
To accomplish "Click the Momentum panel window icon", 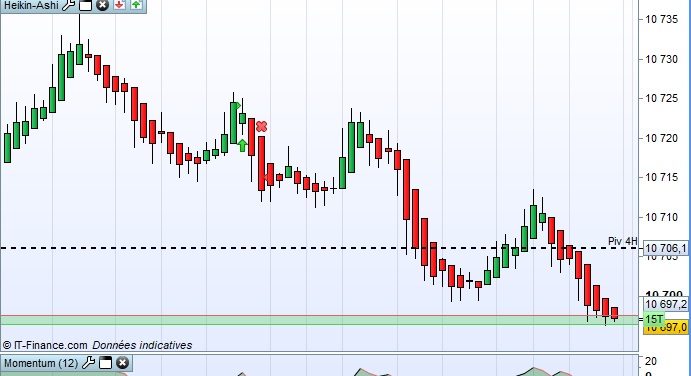I will tap(106, 363).
